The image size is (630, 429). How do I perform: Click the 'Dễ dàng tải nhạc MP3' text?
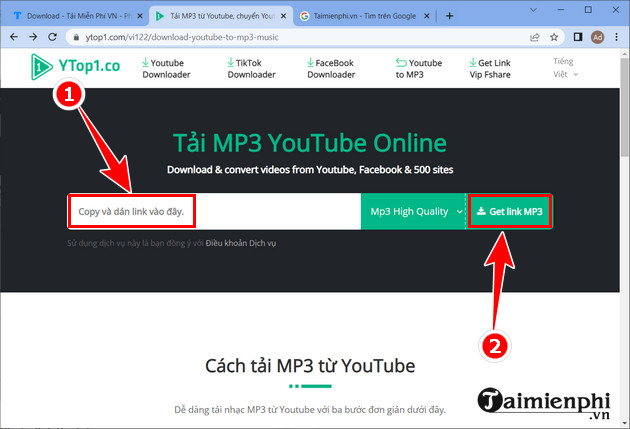click(310, 410)
